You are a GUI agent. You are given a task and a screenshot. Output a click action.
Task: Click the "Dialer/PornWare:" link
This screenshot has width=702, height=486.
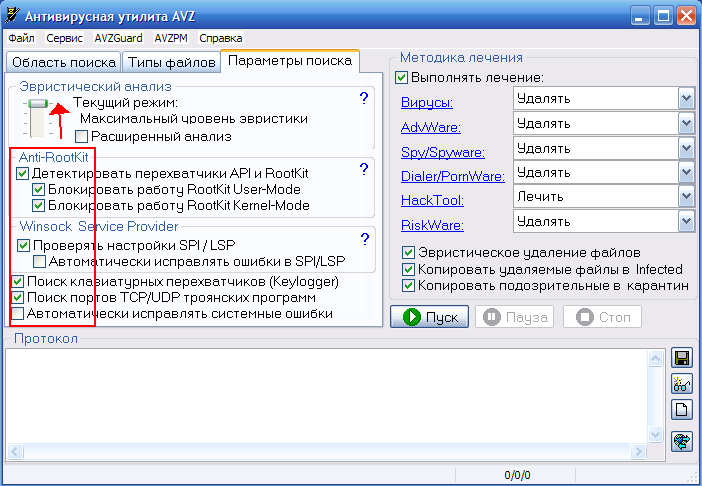(x=453, y=176)
